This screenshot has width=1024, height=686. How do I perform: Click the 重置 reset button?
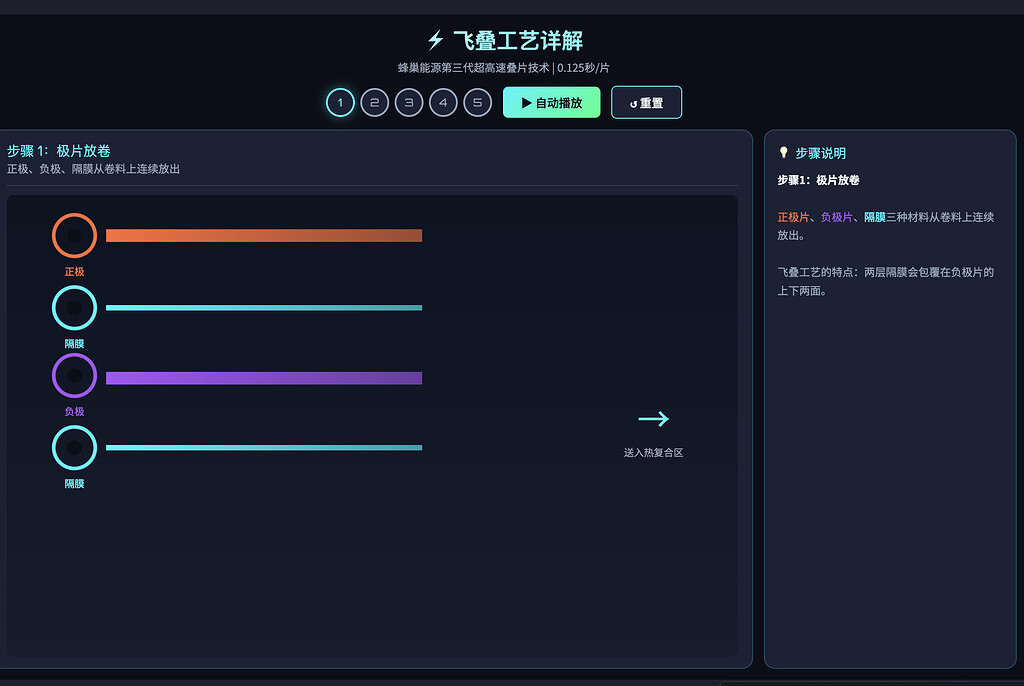[x=647, y=103]
